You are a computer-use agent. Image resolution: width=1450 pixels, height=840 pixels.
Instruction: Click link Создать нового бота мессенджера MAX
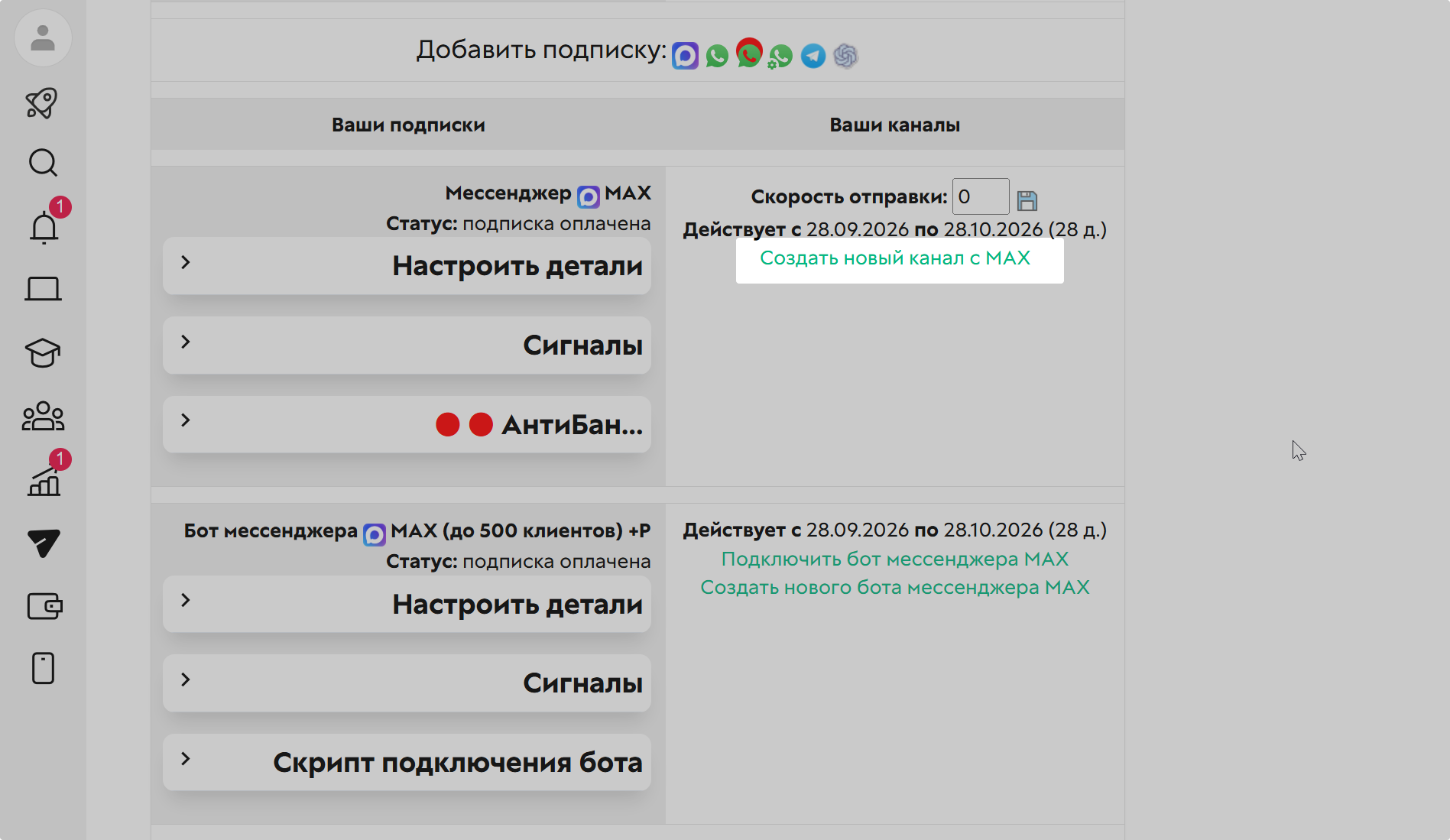[x=895, y=587]
